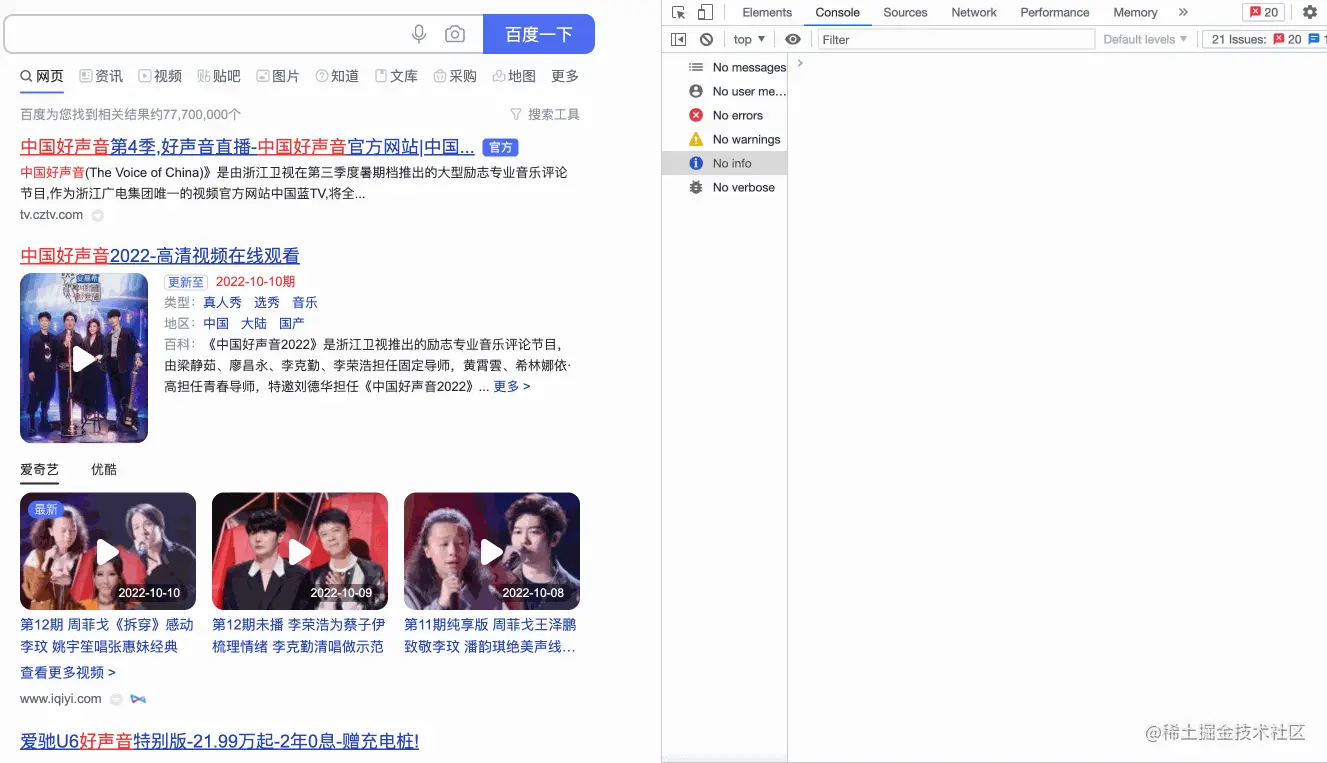
Task: Show more DevTools tabs chevron
Action: [1183, 12]
